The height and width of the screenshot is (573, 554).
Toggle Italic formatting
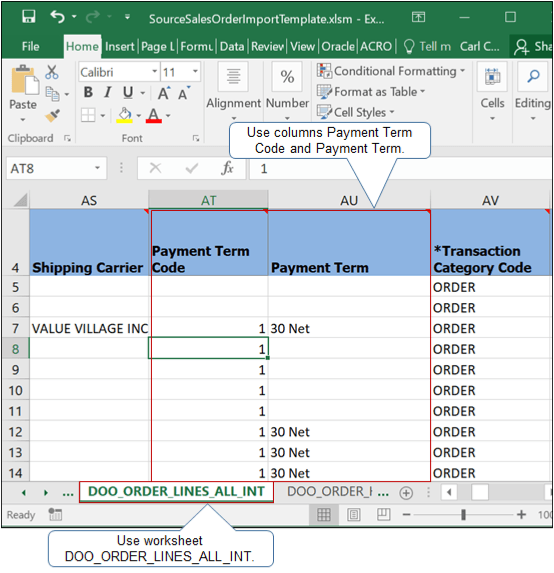click(x=107, y=92)
